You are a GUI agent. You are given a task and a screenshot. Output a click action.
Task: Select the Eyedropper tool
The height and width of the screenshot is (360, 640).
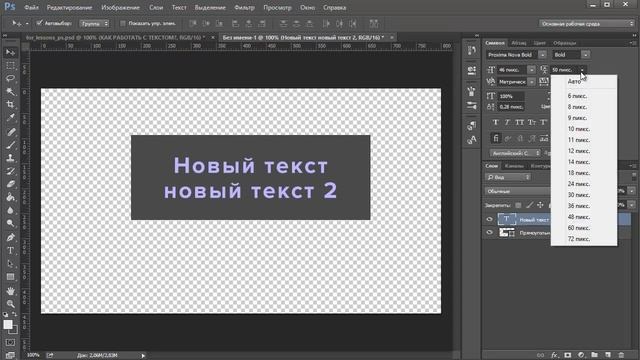click(x=11, y=118)
